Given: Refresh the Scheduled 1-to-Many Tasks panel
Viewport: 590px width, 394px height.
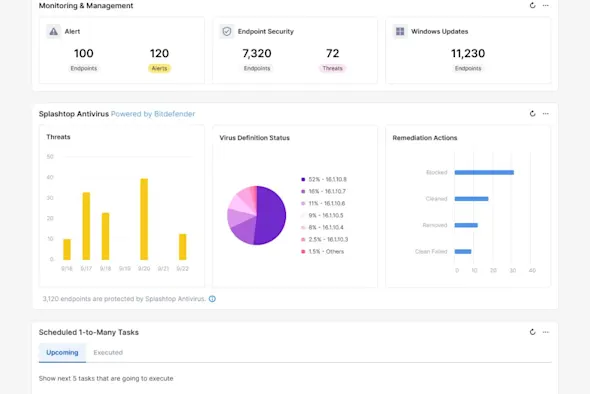Looking at the screenshot, I should [x=532, y=332].
